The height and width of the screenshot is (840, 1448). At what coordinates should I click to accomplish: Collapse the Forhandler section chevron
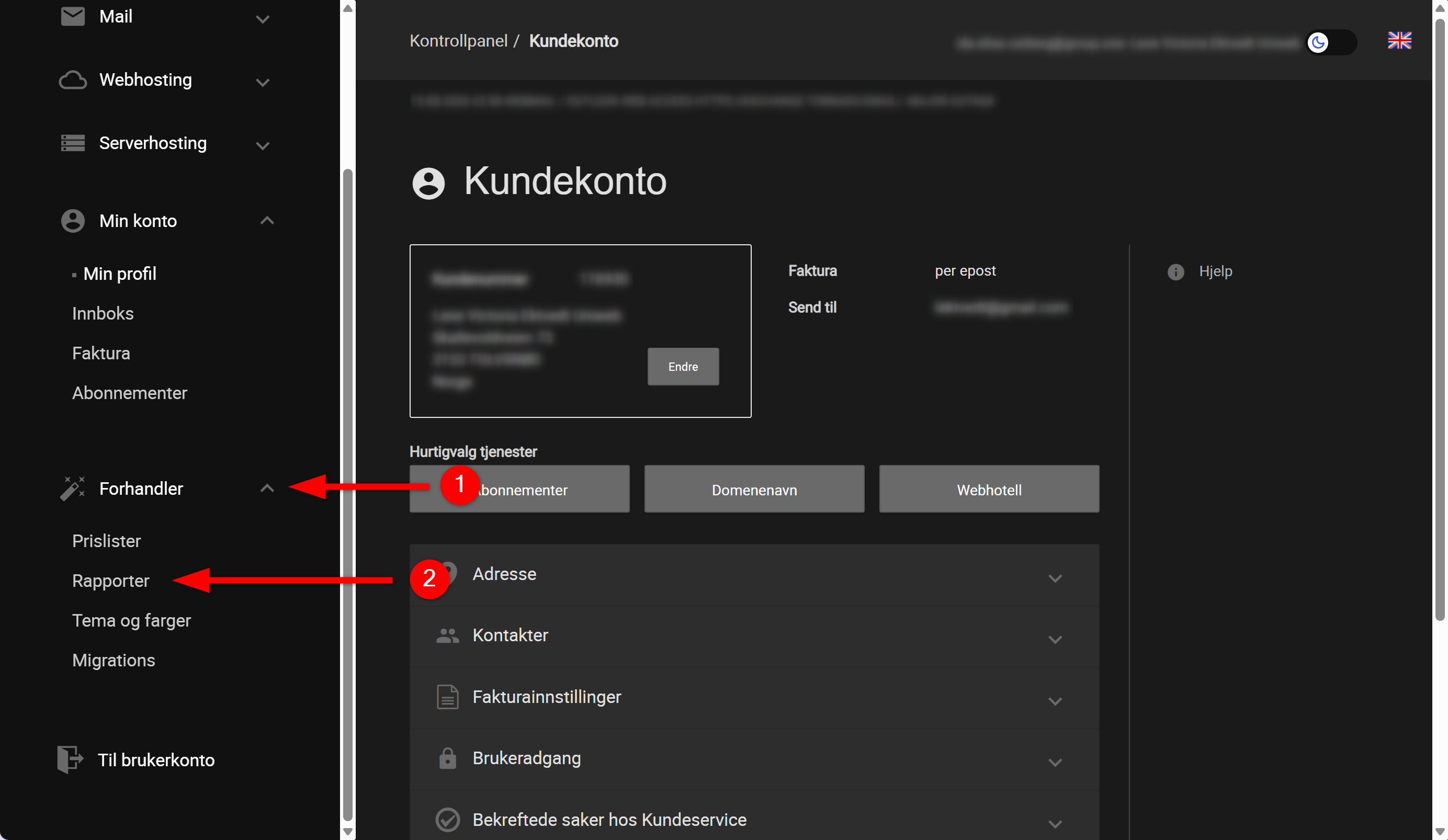coord(267,488)
